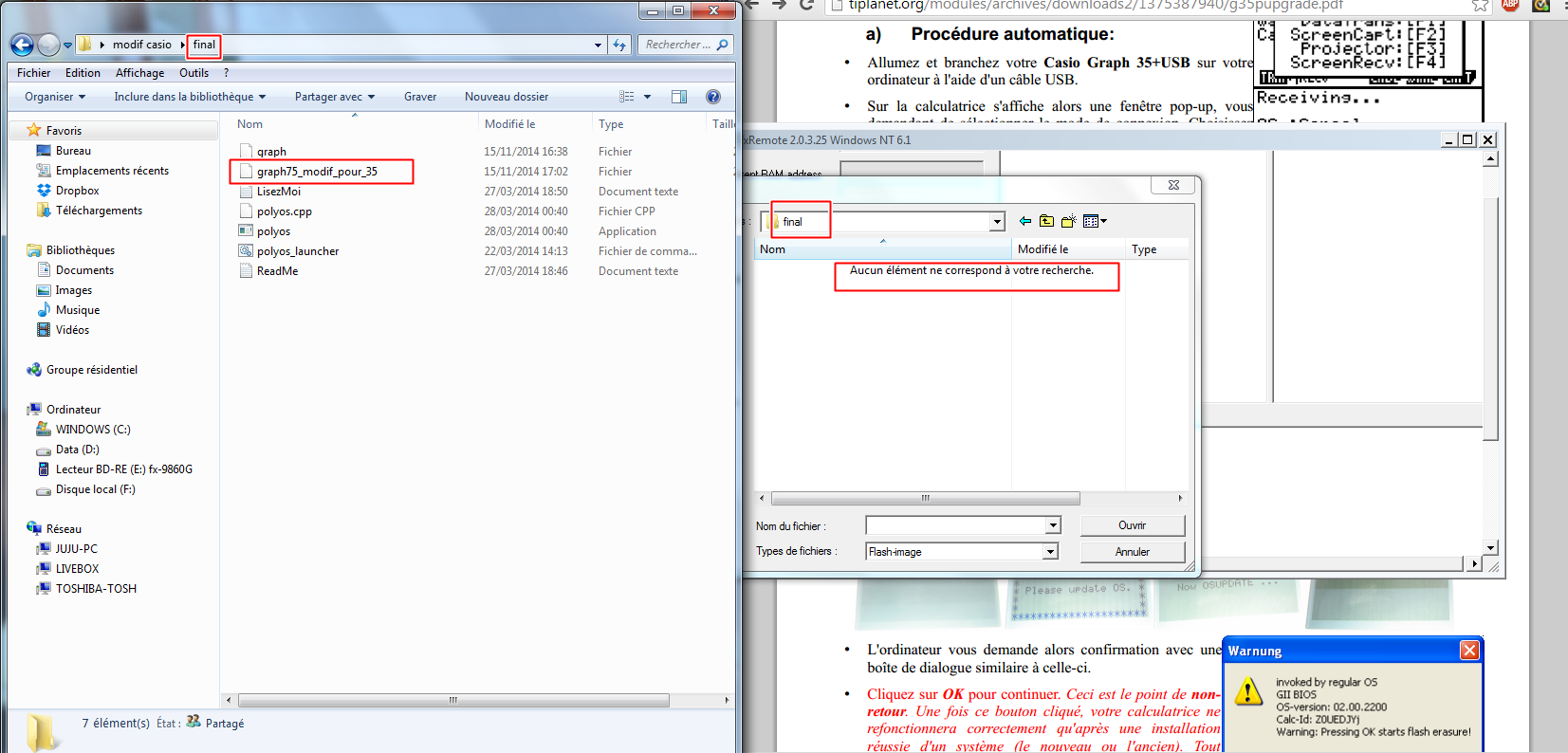Select WINDOWS (C:) under Ordinateur
The height and width of the screenshot is (753, 1568).
point(93,430)
